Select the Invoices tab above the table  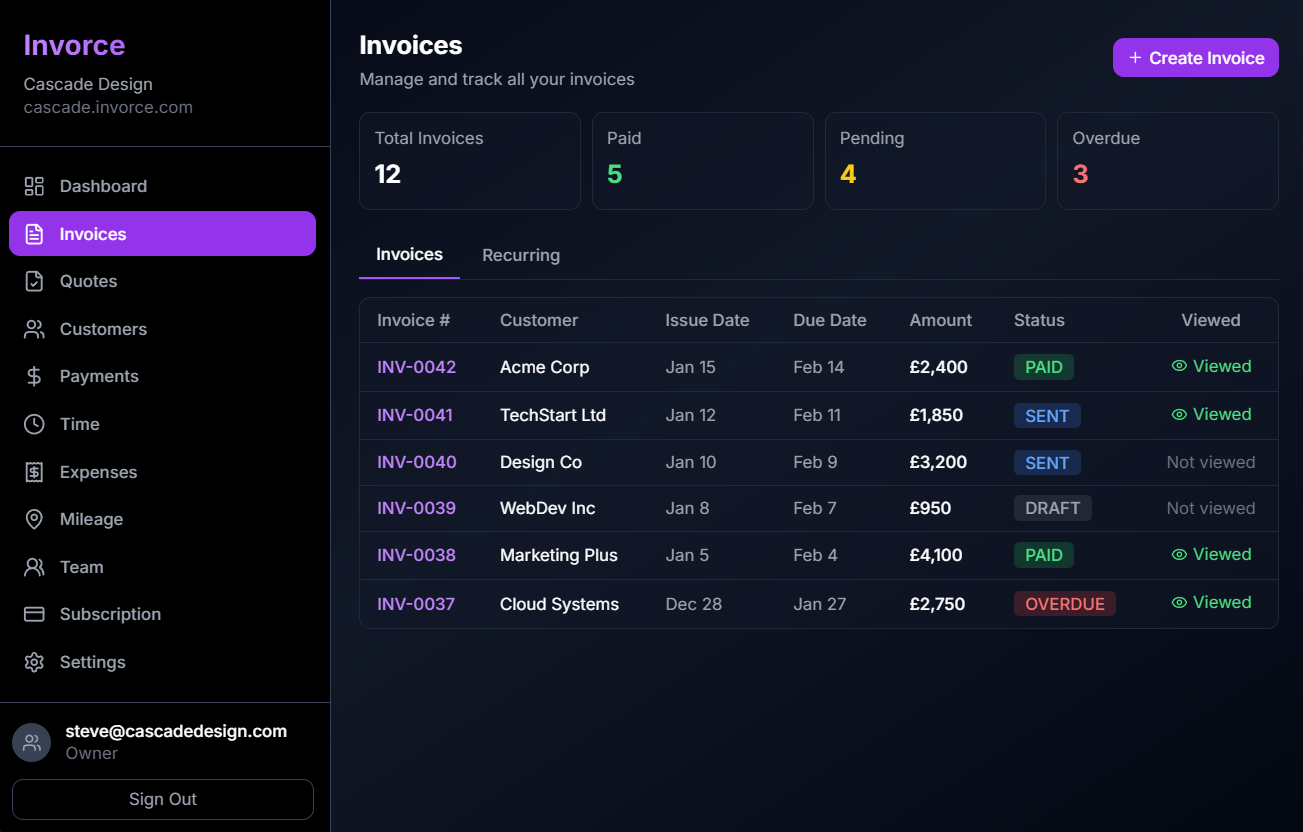[x=409, y=255]
